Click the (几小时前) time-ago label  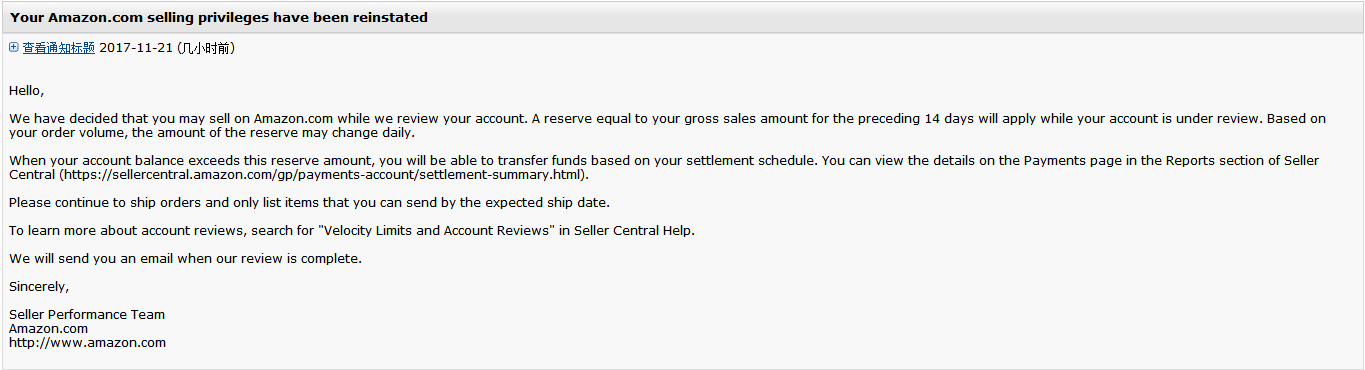tap(206, 48)
